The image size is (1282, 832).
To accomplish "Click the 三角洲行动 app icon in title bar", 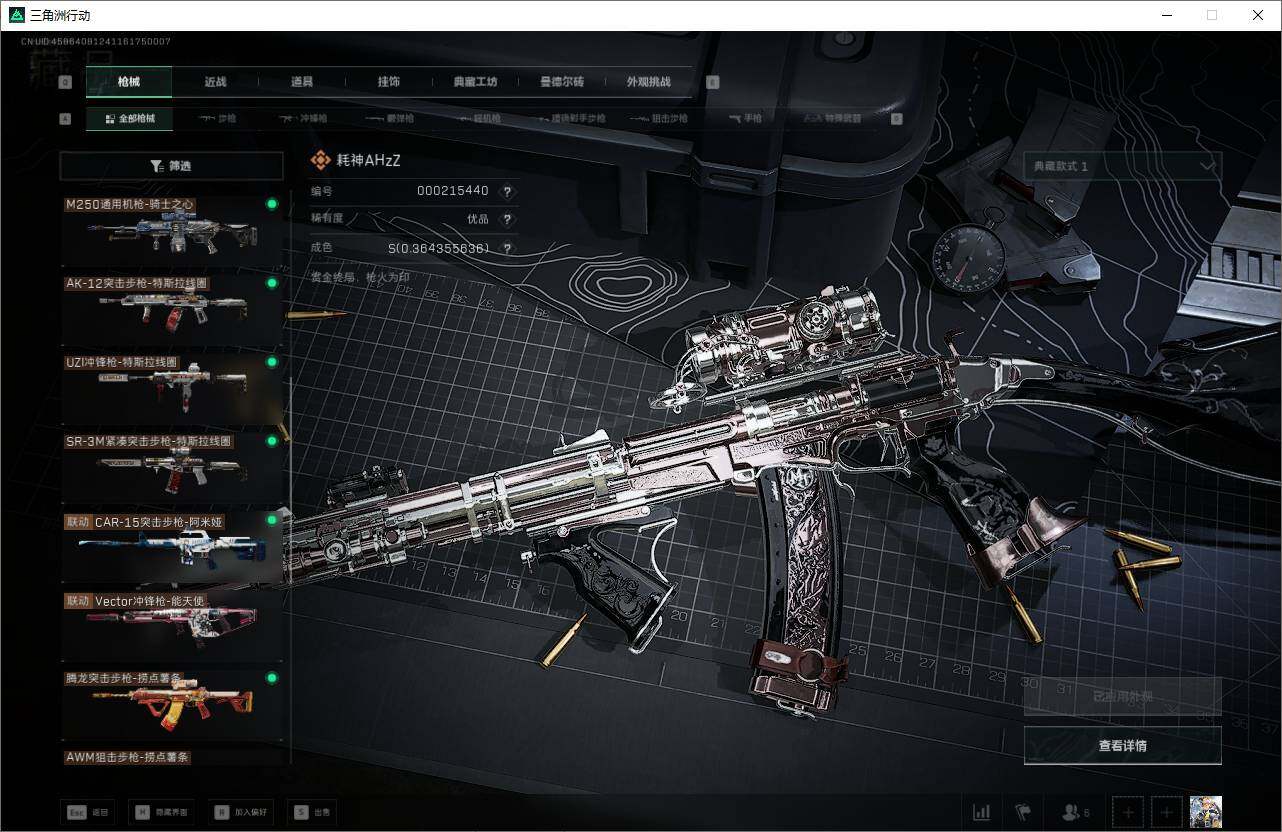I will 16,15.
